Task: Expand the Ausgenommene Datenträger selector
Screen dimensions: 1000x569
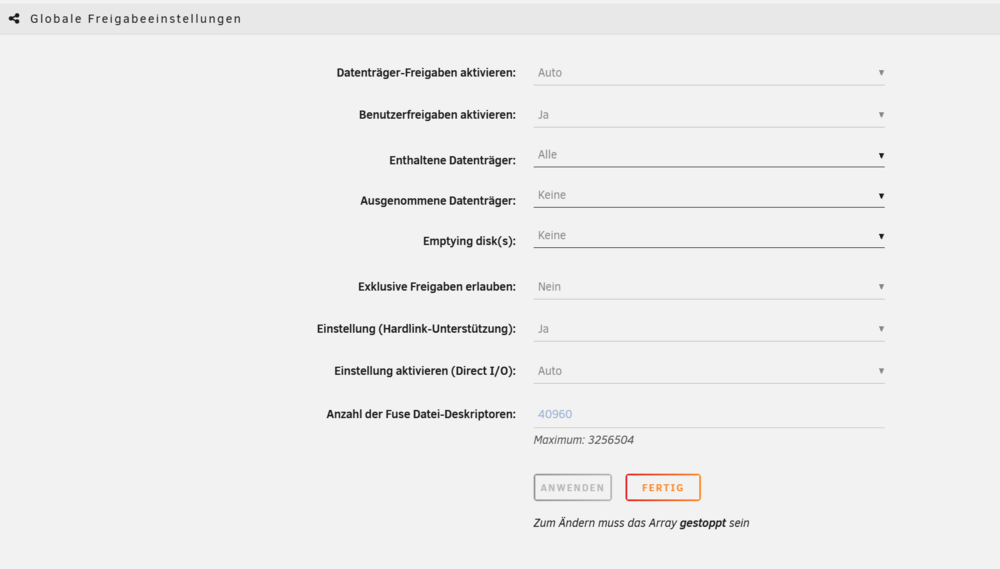Action: [709, 195]
